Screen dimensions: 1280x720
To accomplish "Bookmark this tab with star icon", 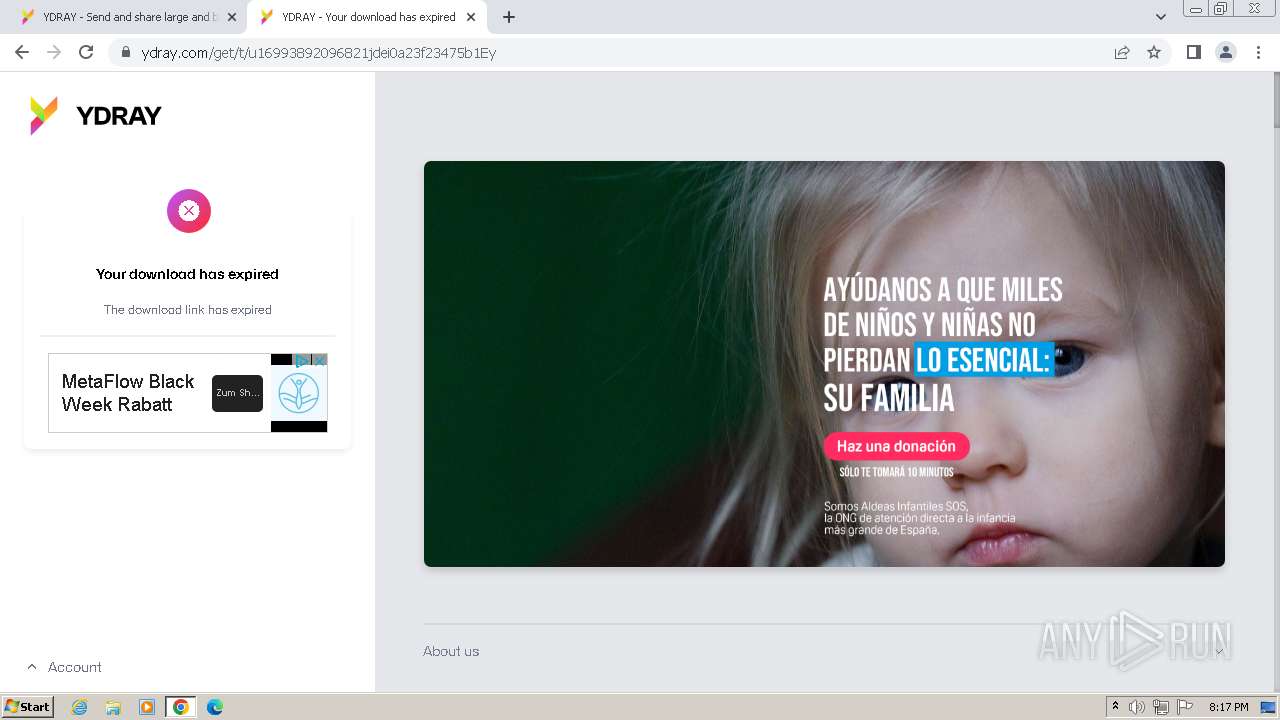I will point(1154,52).
